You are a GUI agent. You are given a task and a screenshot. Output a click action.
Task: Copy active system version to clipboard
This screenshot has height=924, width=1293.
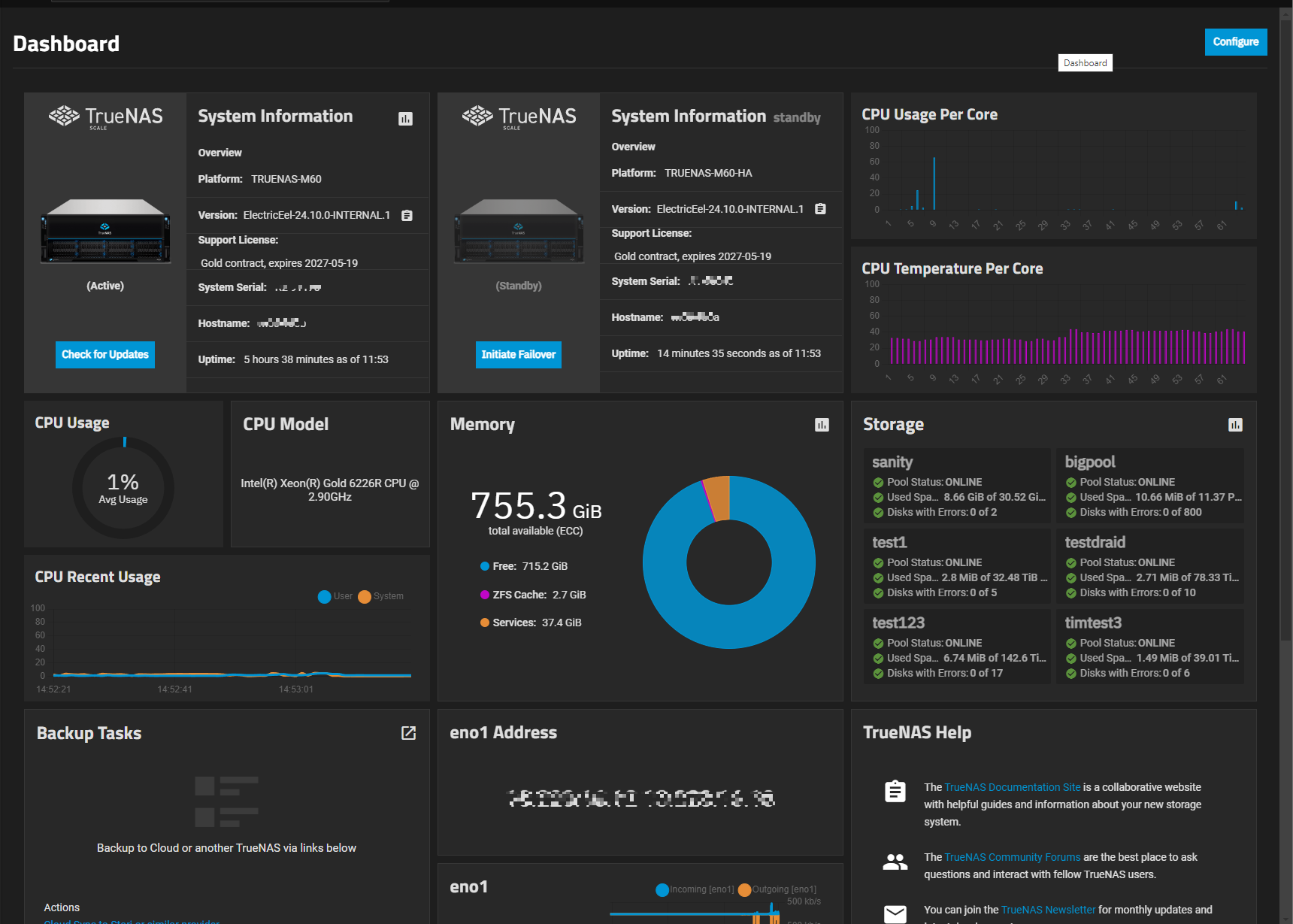pos(407,215)
